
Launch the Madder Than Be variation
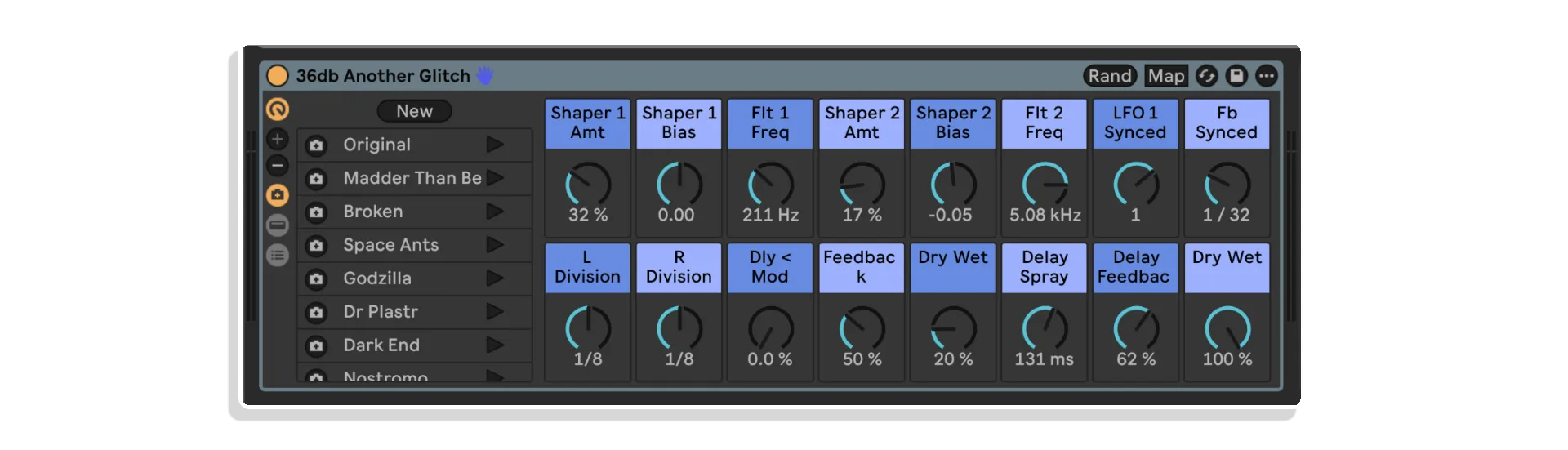click(x=495, y=178)
